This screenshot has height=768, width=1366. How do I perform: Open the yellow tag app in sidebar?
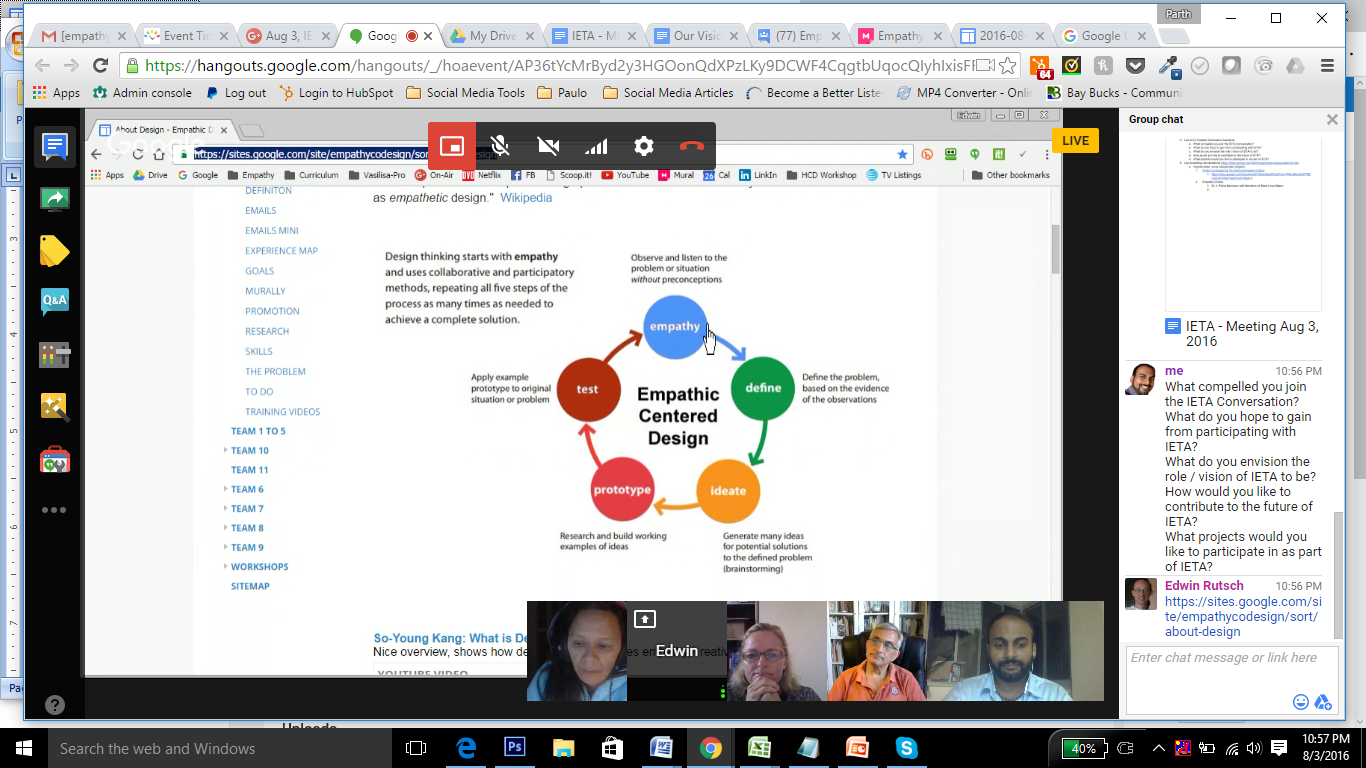tap(54, 251)
